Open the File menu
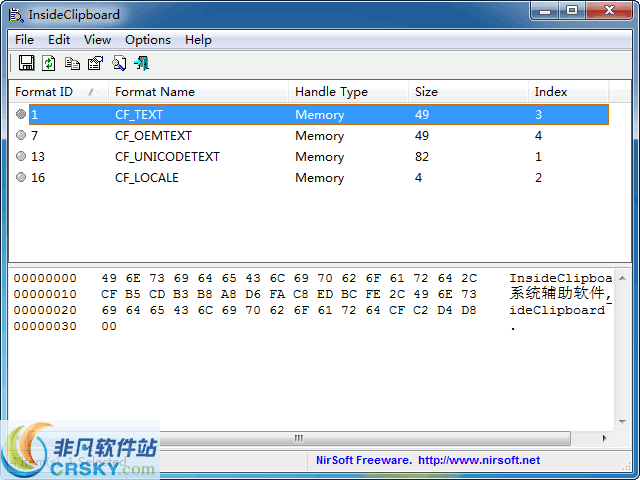Viewport: 640px width, 480px height. pyautogui.click(x=24, y=40)
